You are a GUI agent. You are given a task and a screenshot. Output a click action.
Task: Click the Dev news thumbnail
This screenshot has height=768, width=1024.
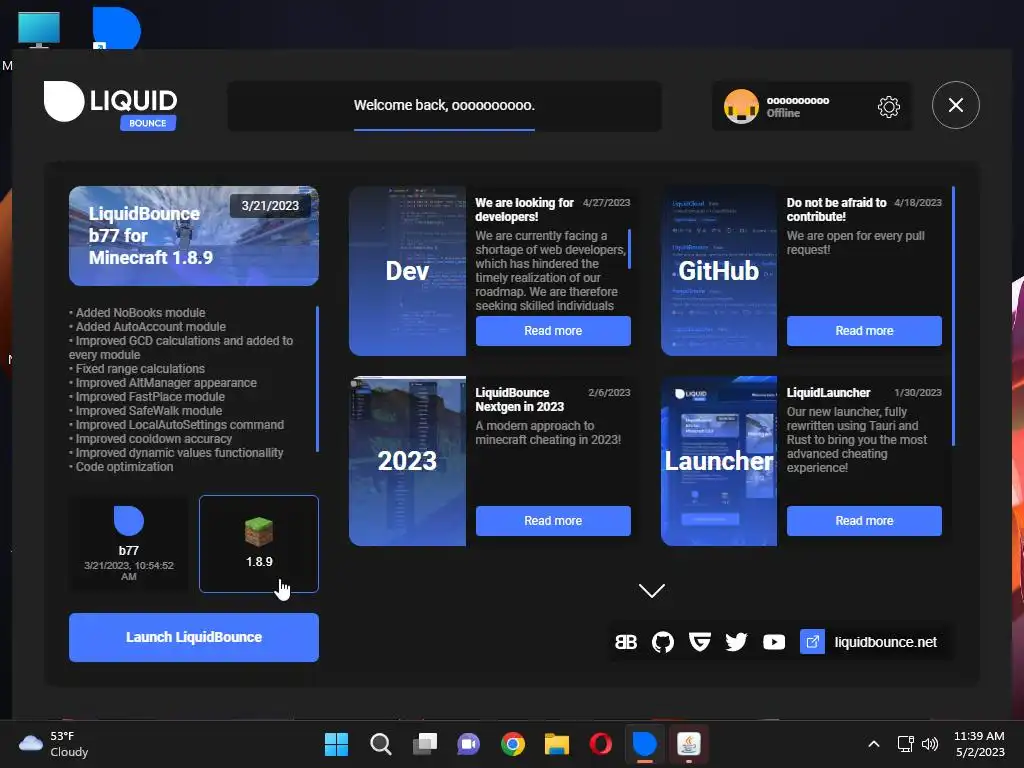408,271
